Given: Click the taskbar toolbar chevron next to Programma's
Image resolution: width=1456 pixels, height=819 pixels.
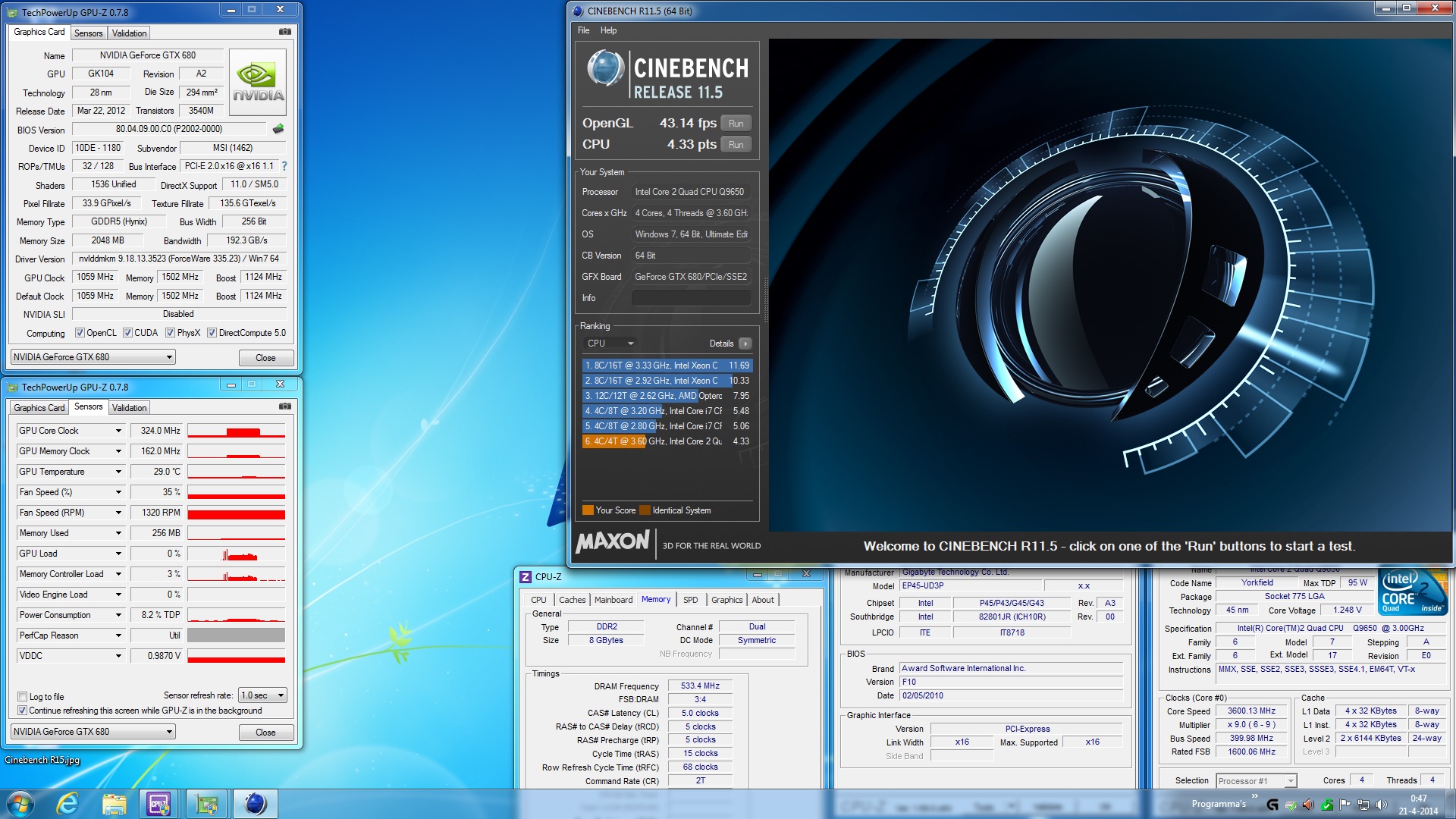Looking at the screenshot, I should (1254, 796).
